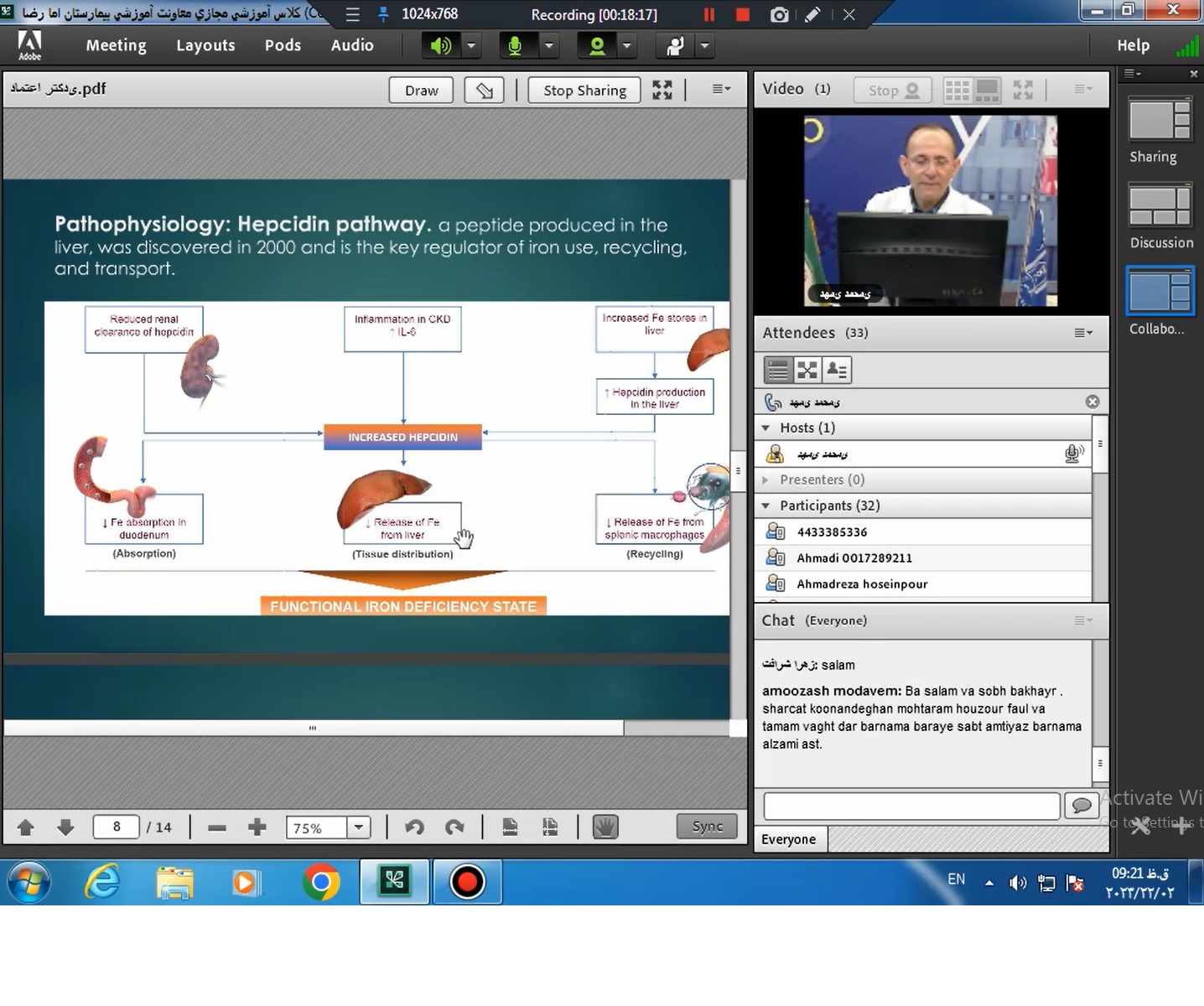Click the Stop Sharing button
The height and width of the screenshot is (1006, 1204).
pyautogui.click(x=584, y=91)
